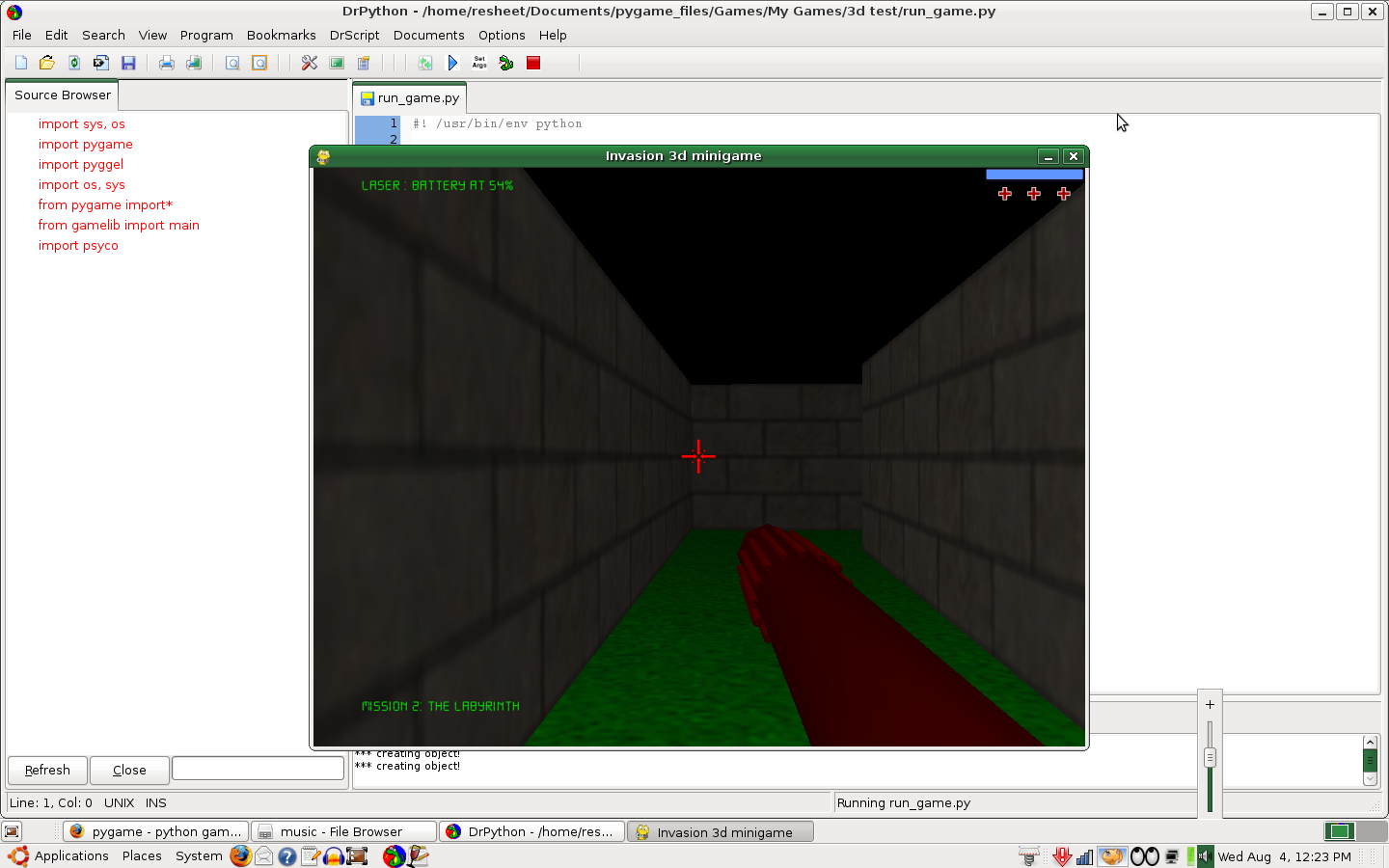Click the New file toolbar icon
The width and height of the screenshot is (1389, 868).
coord(21,63)
